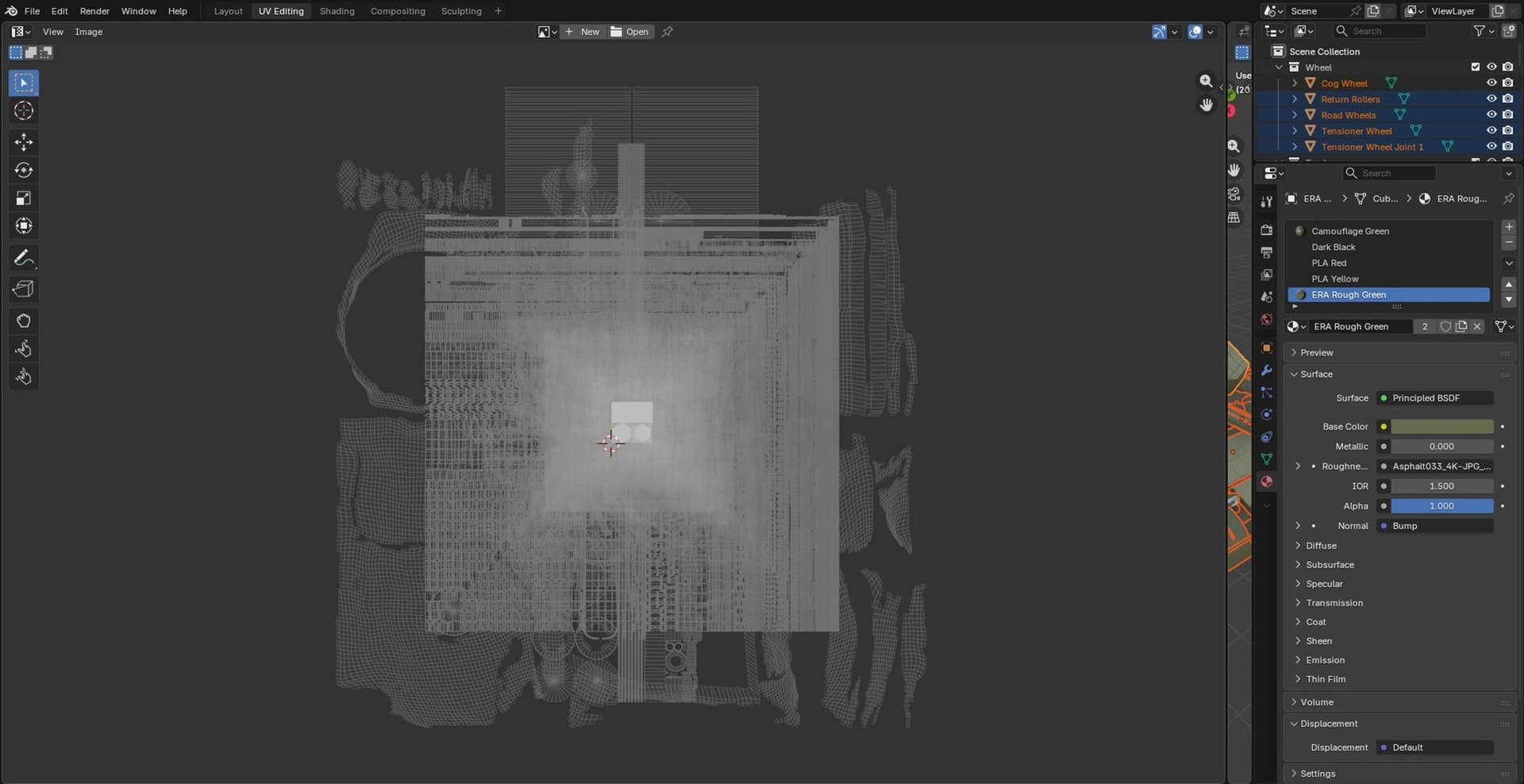Image resolution: width=1524 pixels, height=784 pixels.
Task: Pin the image in UV editor header
Action: (668, 32)
